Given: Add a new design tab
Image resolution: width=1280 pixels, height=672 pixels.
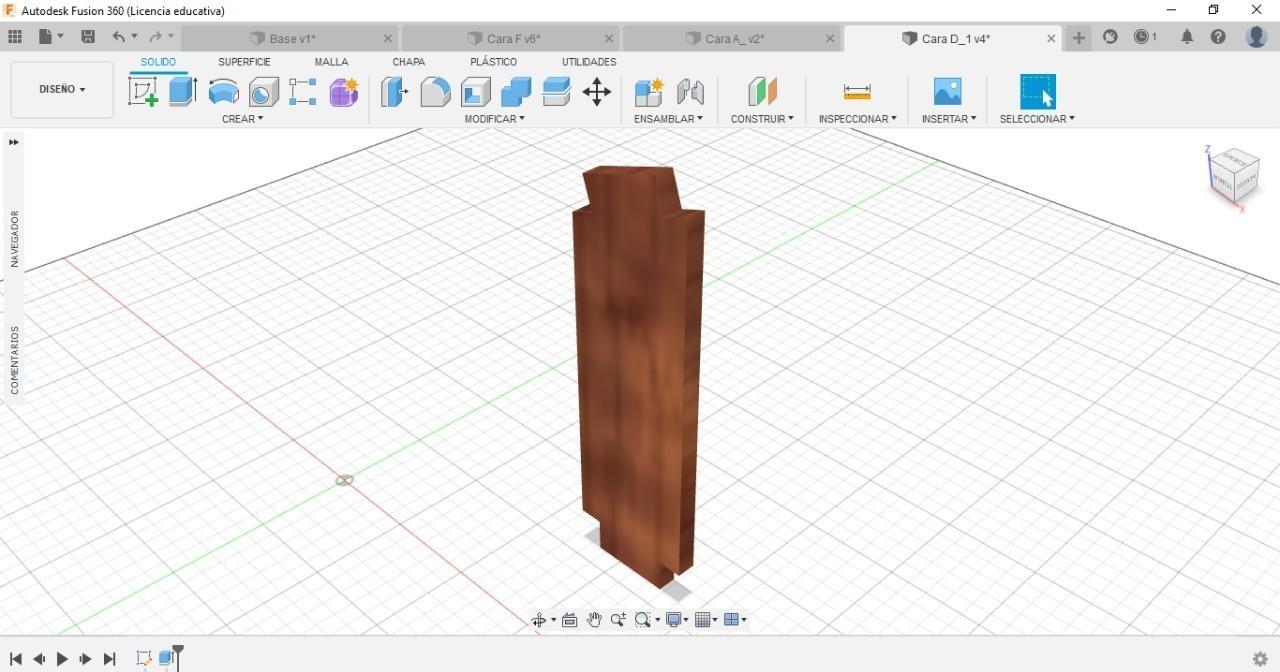Looking at the screenshot, I should coord(1078,38).
